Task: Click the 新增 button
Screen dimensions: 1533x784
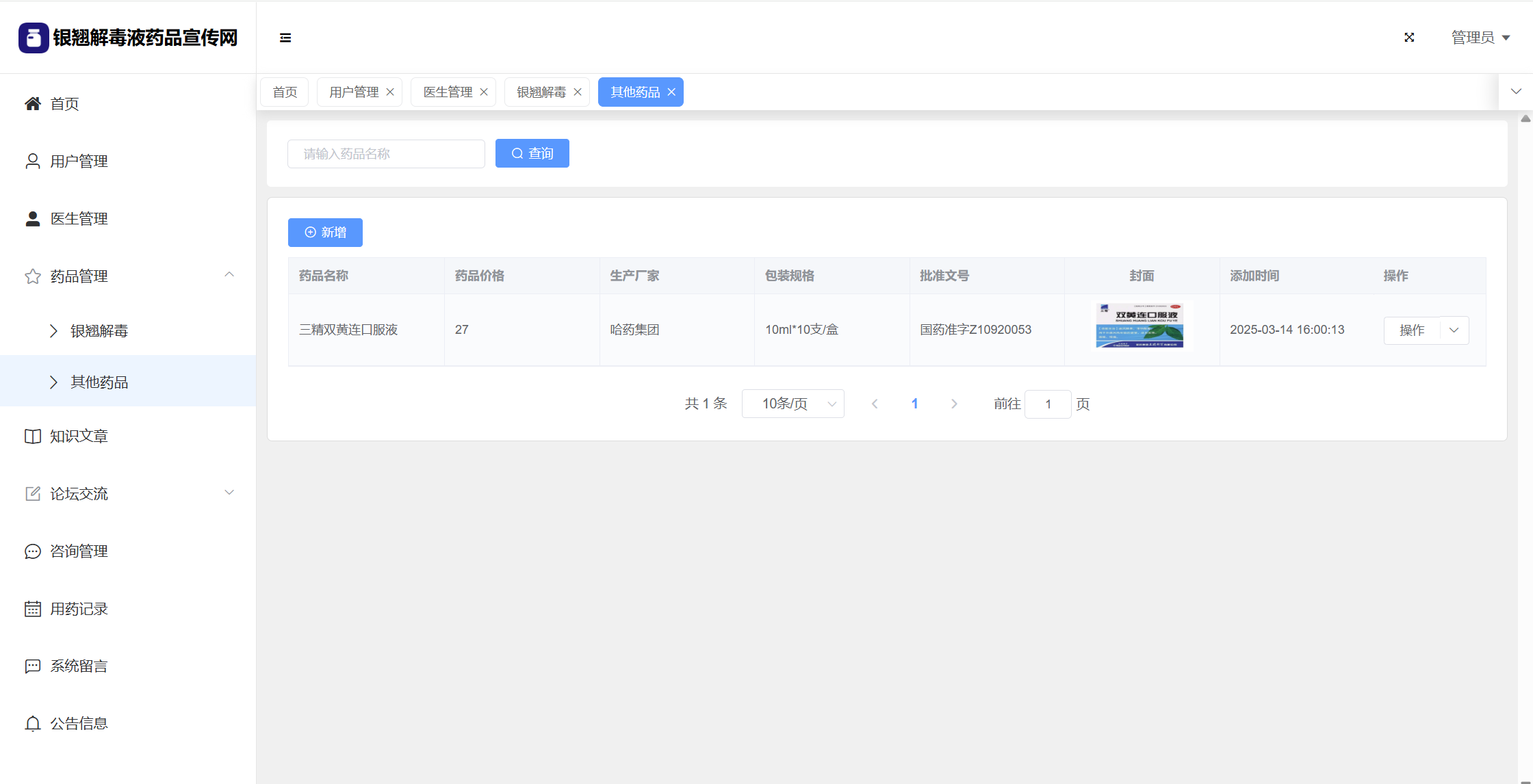Action: pyautogui.click(x=325, y=233)
